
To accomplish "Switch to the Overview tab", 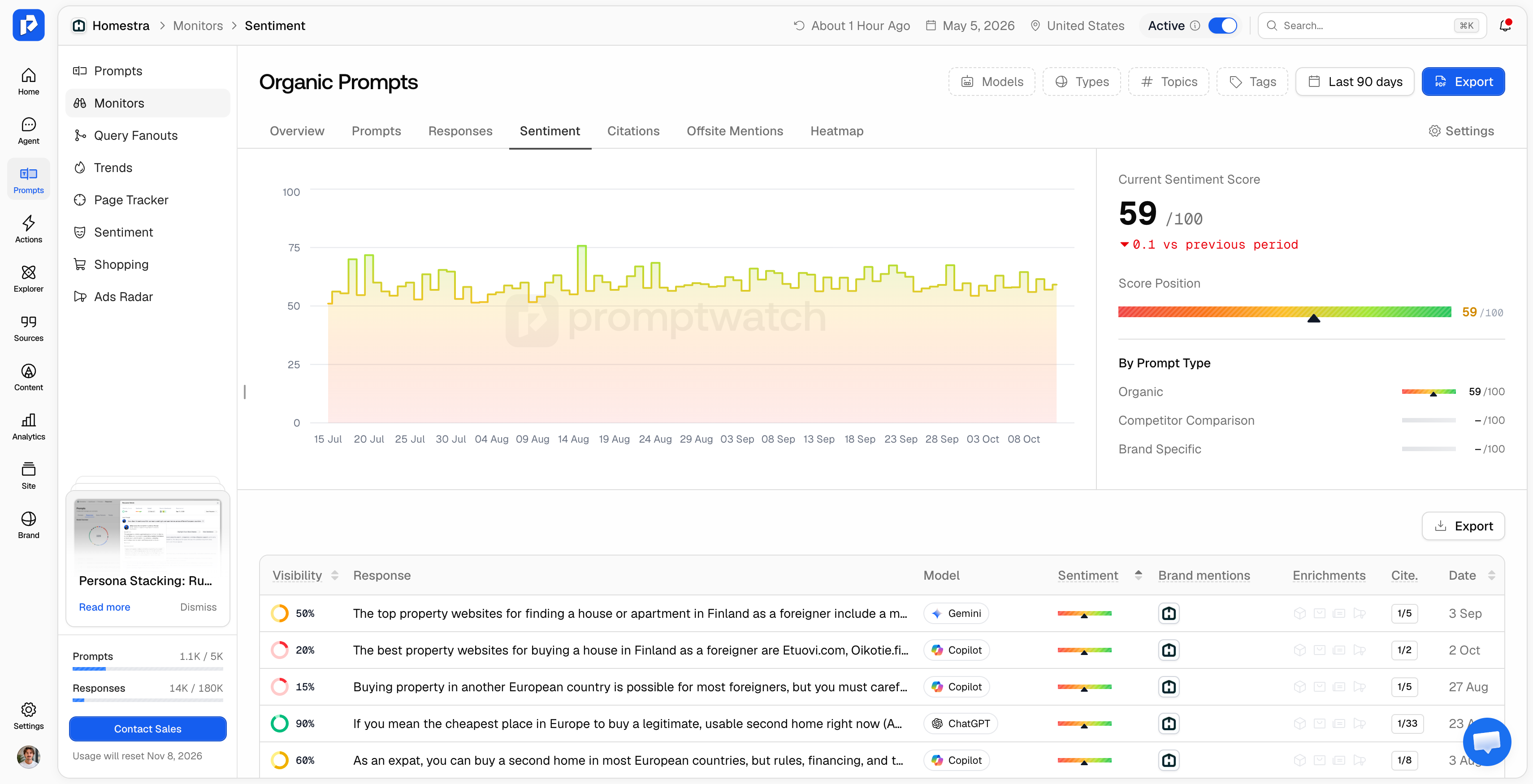I will point(297,131).
